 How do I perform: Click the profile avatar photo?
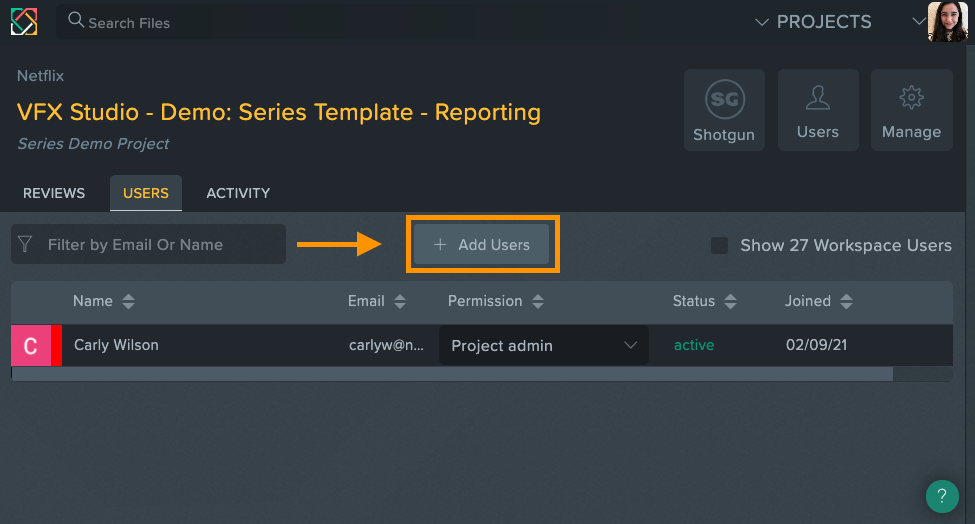[947, 21]
